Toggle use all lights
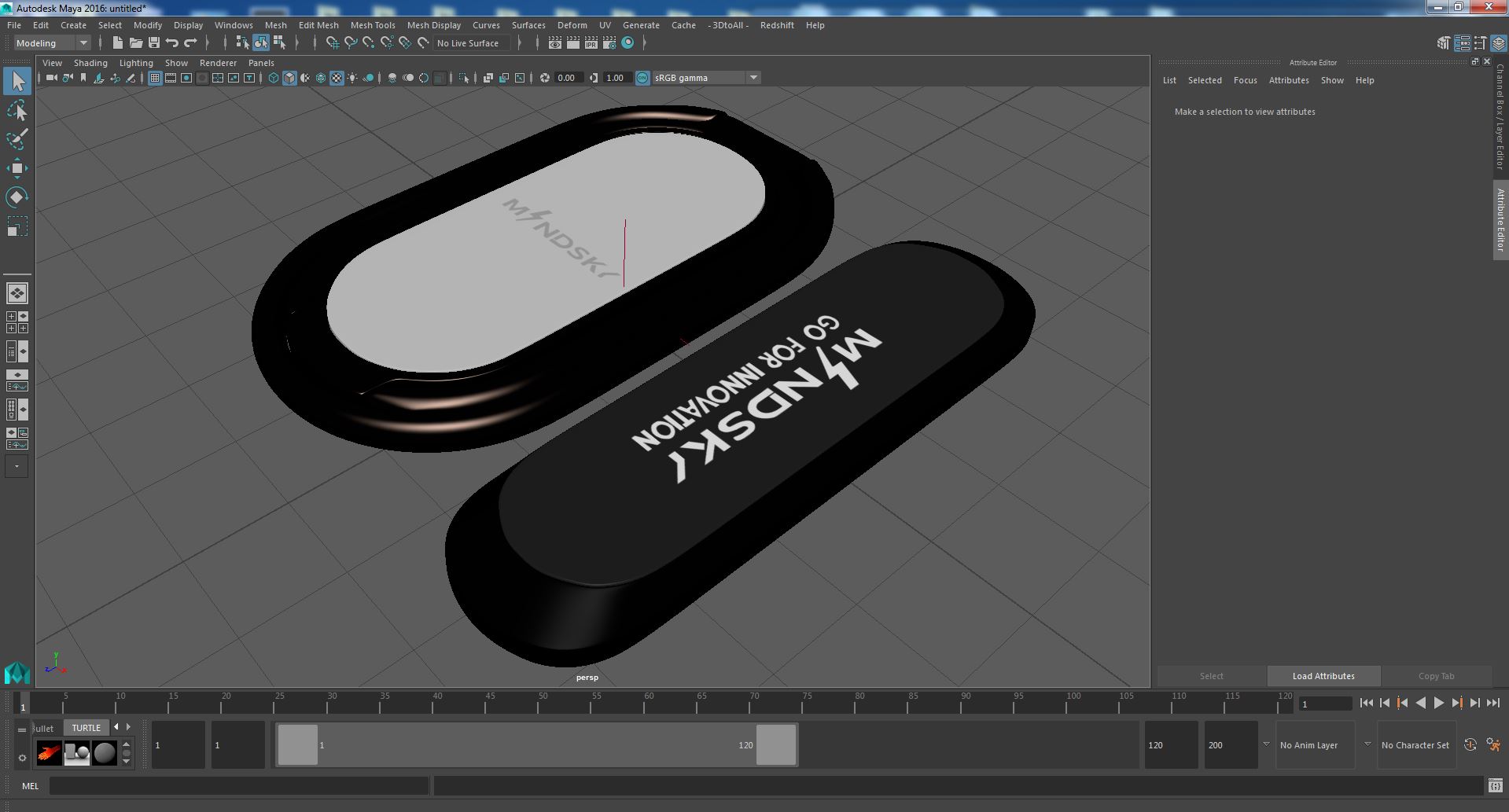 [x=352, y=78]
